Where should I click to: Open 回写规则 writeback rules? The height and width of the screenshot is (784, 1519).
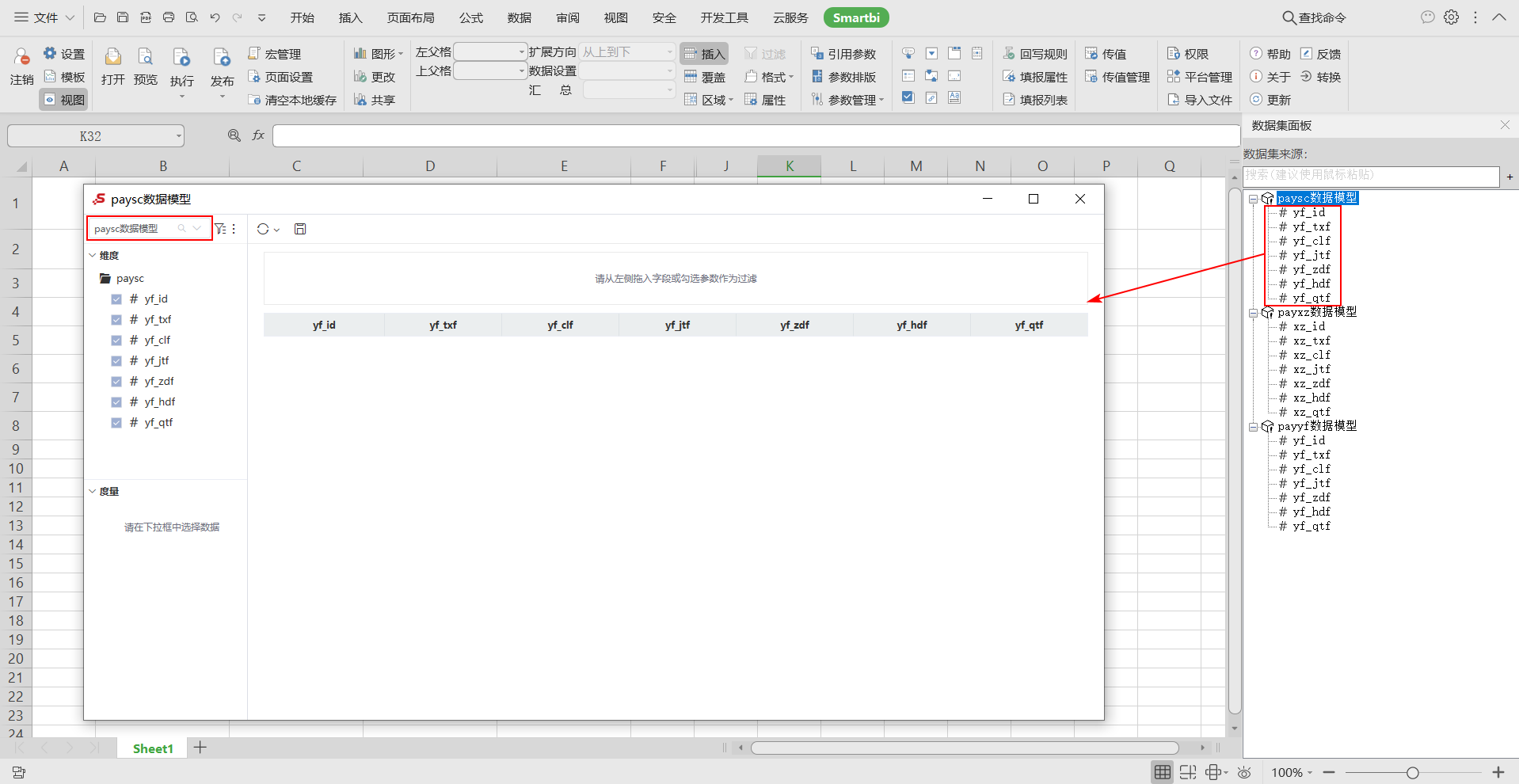click(x=1035, y=54)
